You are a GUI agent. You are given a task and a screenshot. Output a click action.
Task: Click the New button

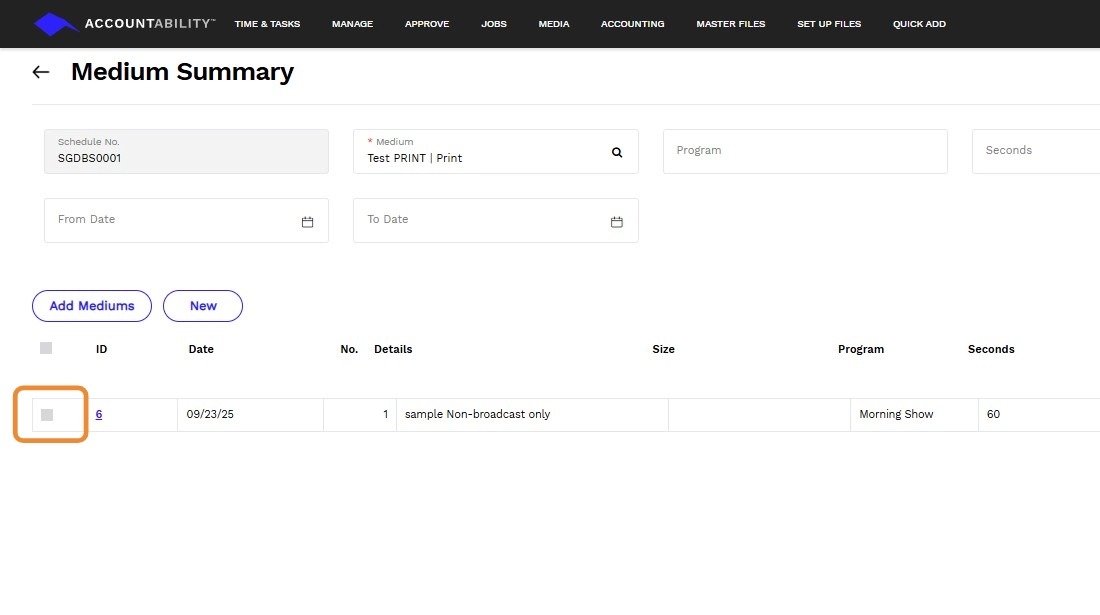(x=203, y=306)
